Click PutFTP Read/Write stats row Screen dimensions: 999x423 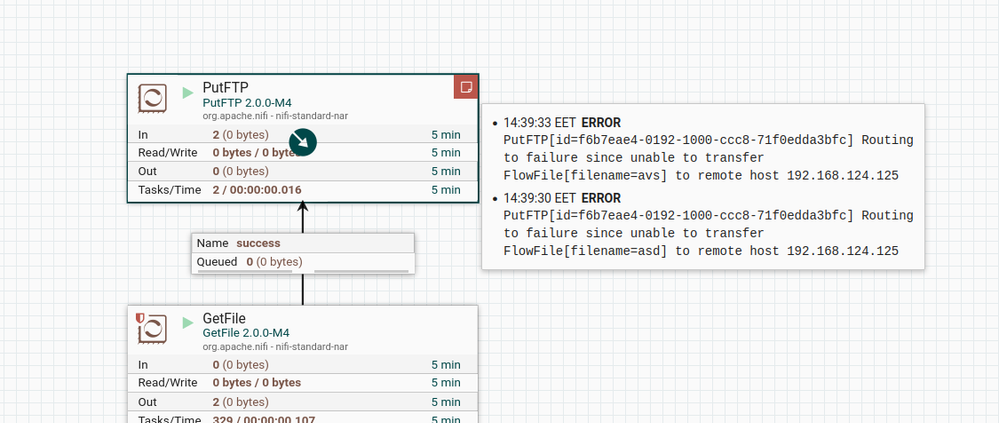tap(303, 153)
